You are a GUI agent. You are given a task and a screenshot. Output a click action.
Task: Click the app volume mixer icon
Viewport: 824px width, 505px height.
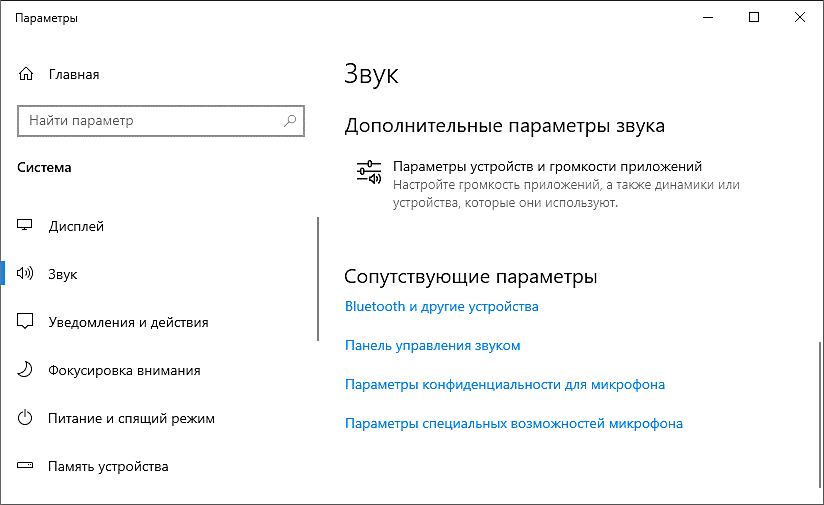369,173
